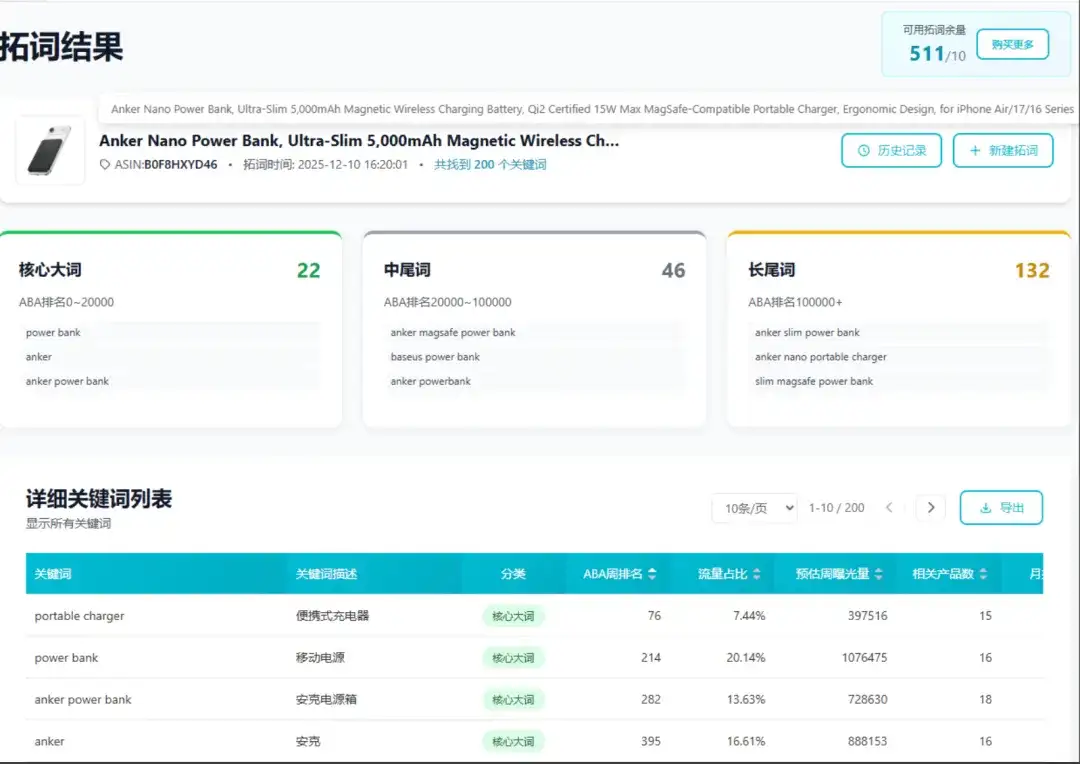Click 'anker power bank' keyword in table
This screenshot has height=764, width=1080.
click(x=83, y=700)
